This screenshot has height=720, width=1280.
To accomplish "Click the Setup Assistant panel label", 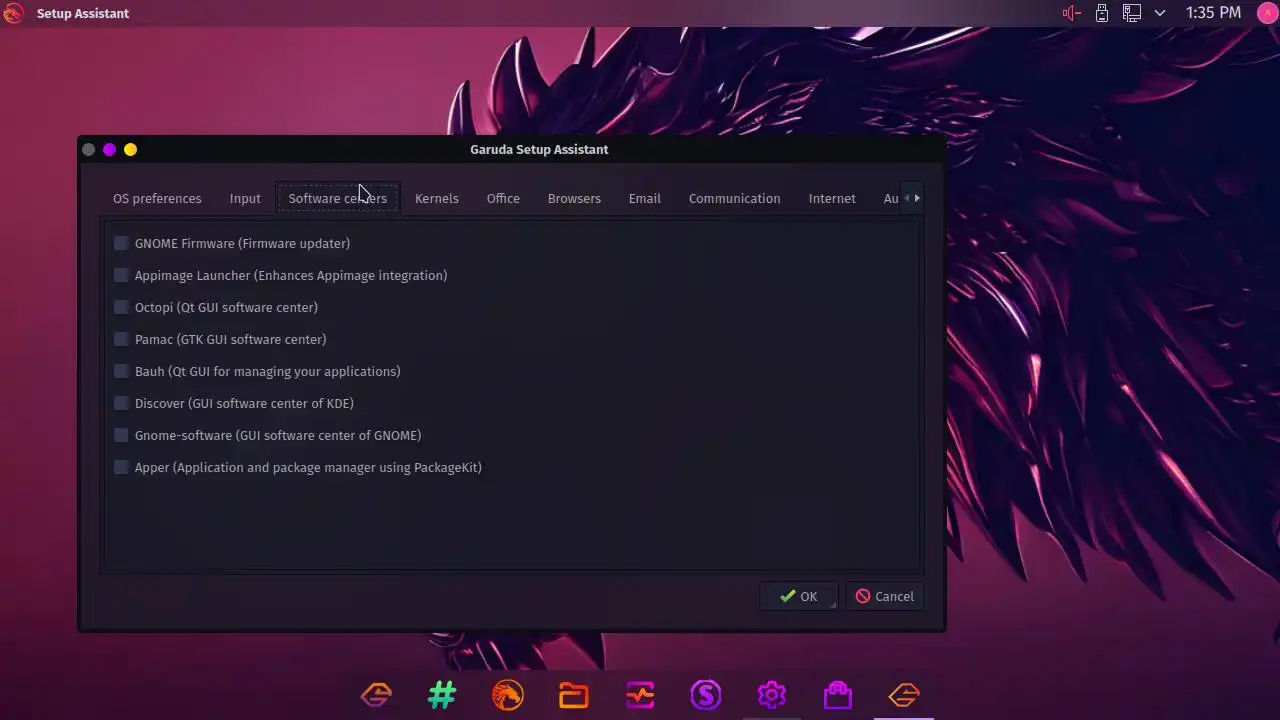I will (83, 13).
